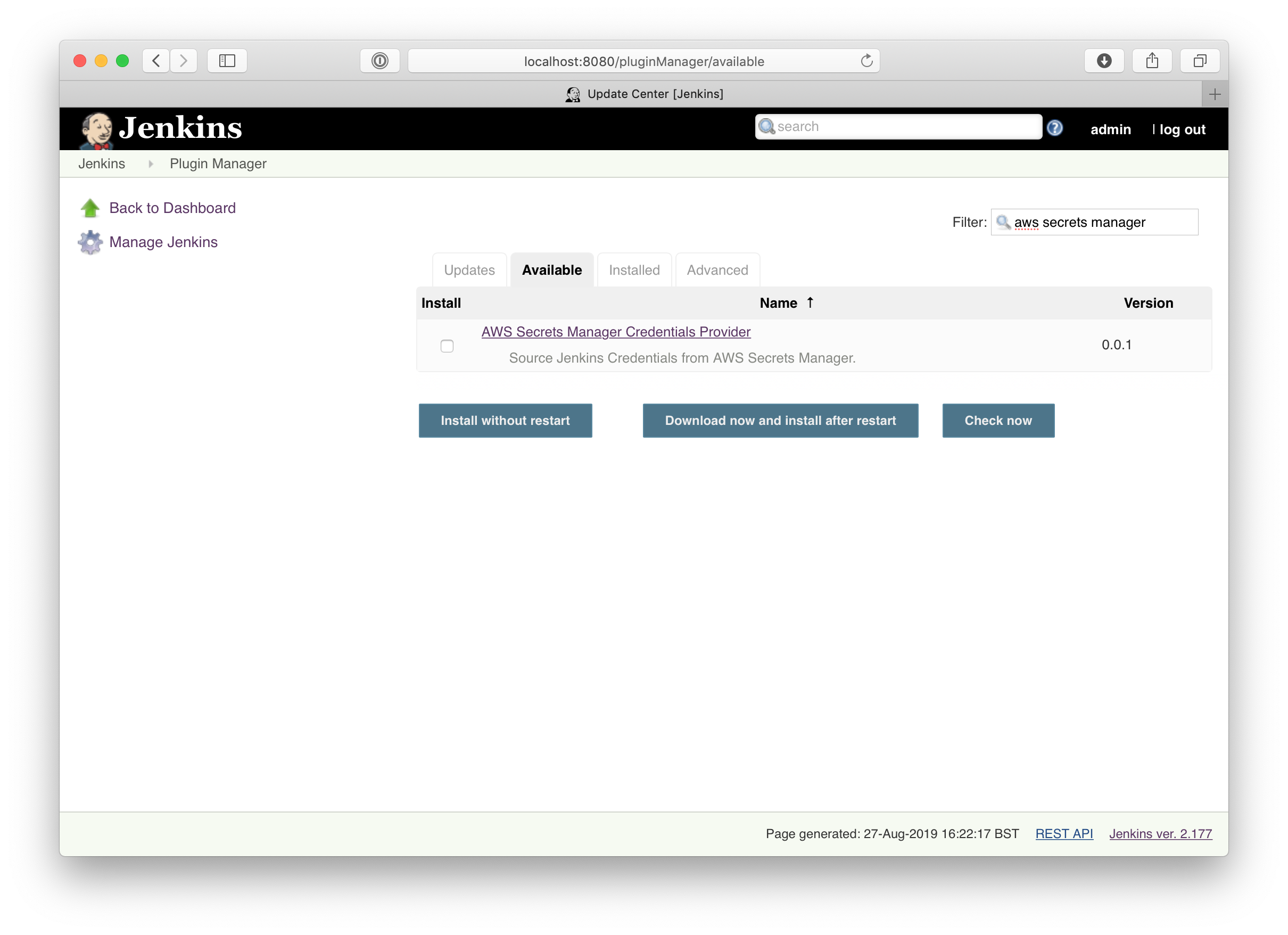Click the Source Jenkins Credentials description text

click(x=682, y=358)
